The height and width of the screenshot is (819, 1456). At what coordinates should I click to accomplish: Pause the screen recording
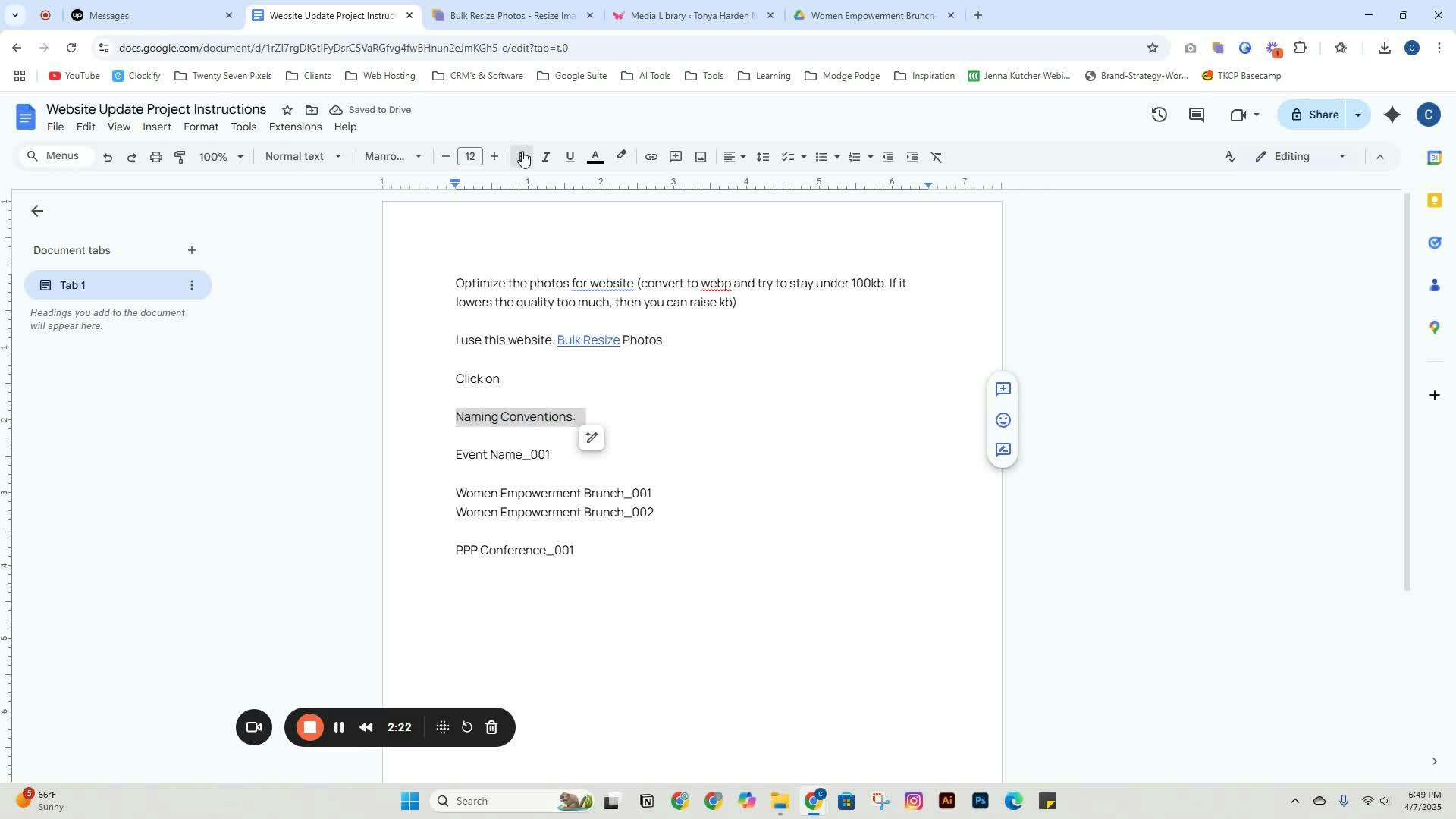(x=339, y=727)
